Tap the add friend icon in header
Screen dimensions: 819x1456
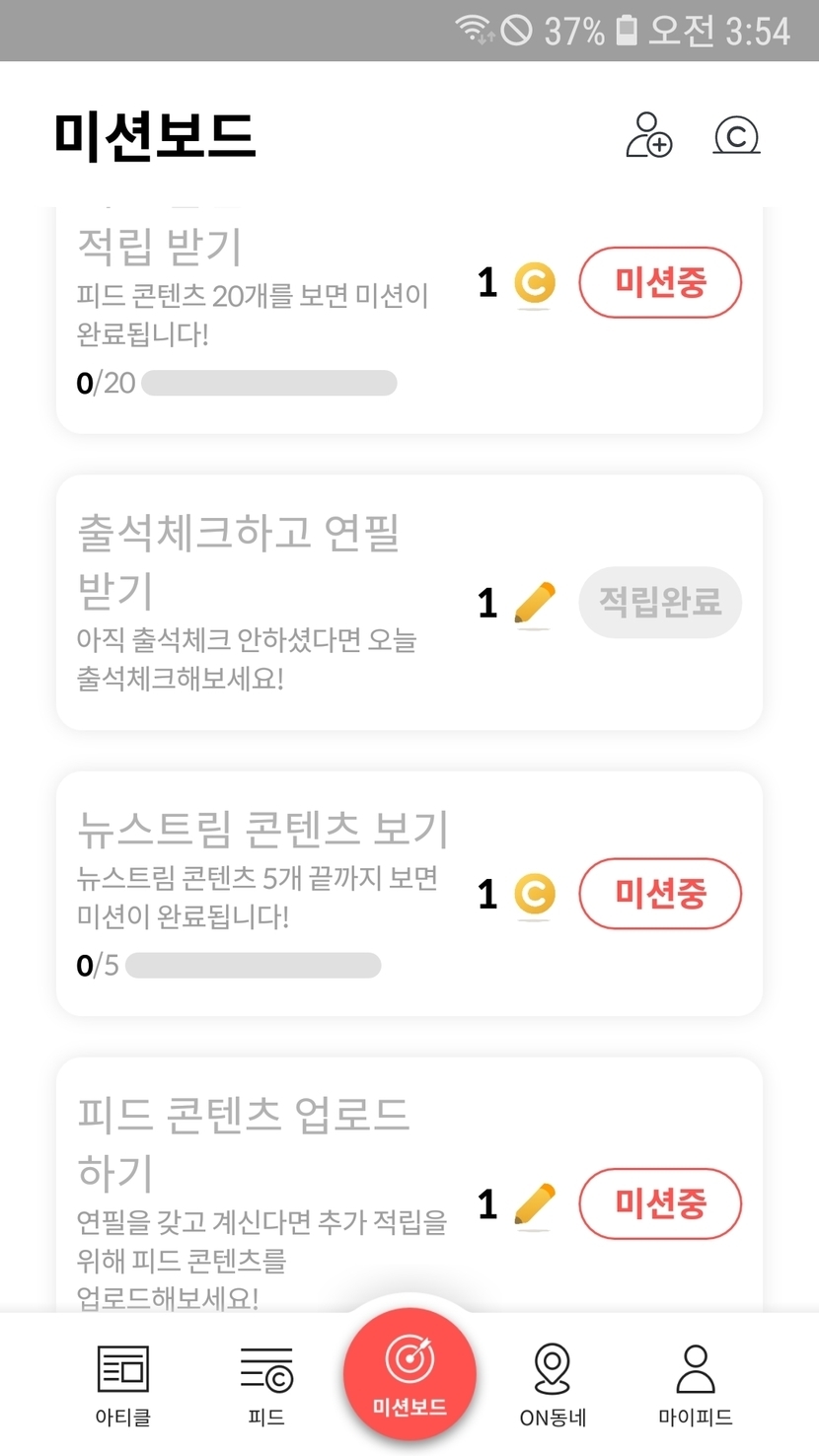[x=649, y=135]
